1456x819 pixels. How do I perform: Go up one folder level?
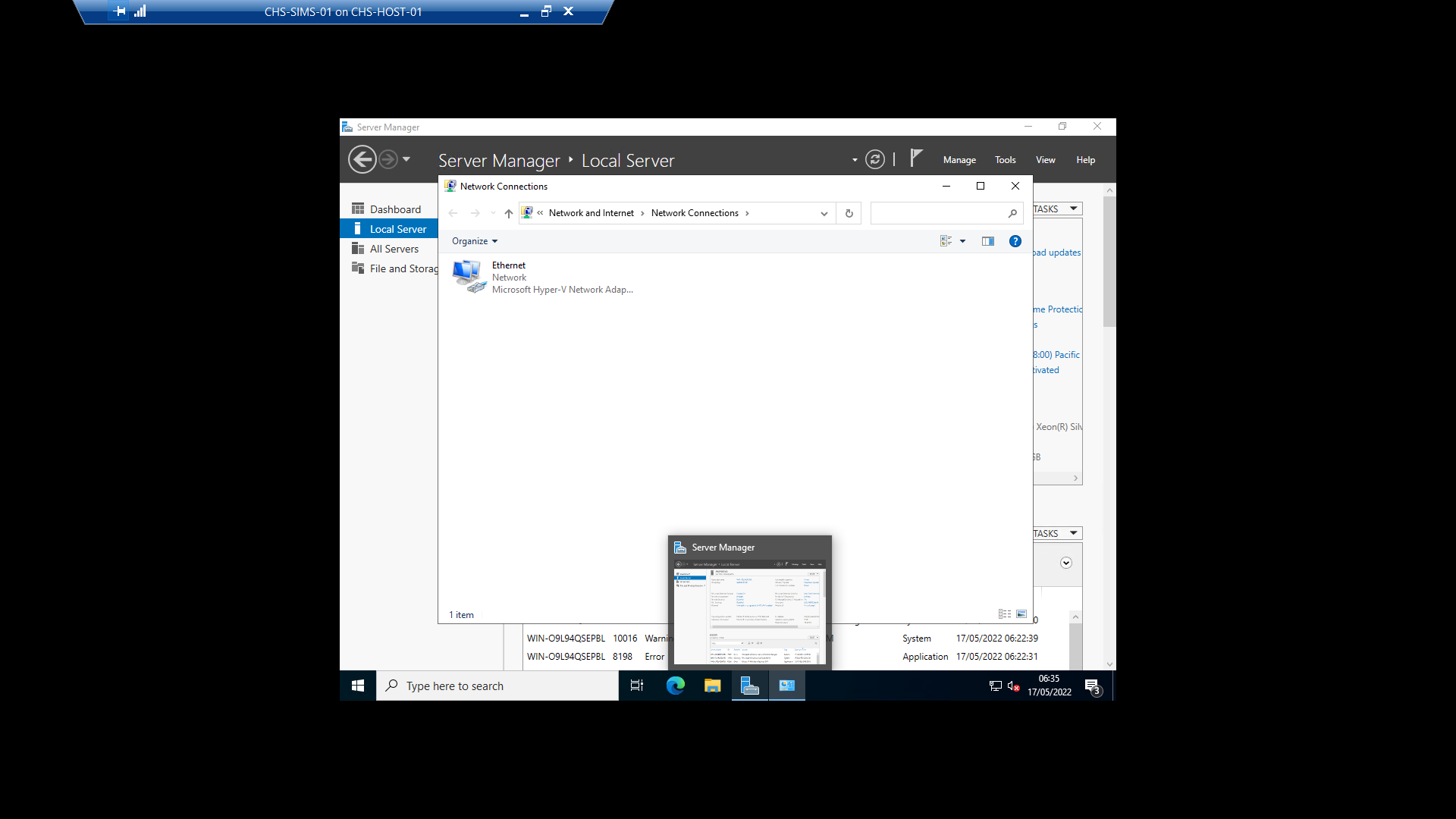(x=508, y=214)
